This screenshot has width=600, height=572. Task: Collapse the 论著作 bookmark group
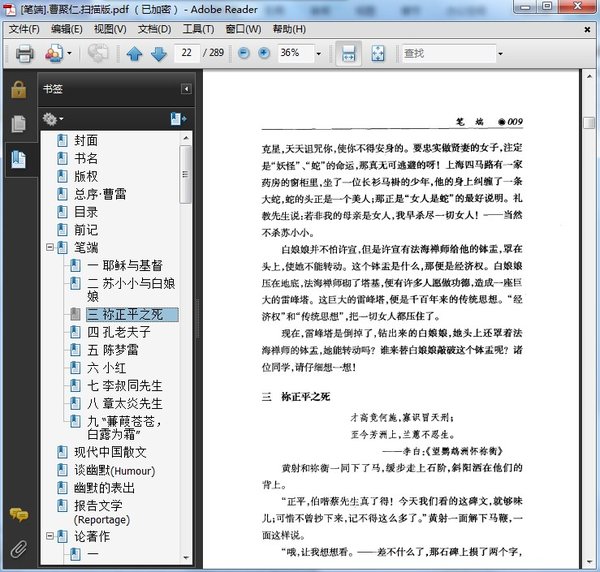click(49, 537)
